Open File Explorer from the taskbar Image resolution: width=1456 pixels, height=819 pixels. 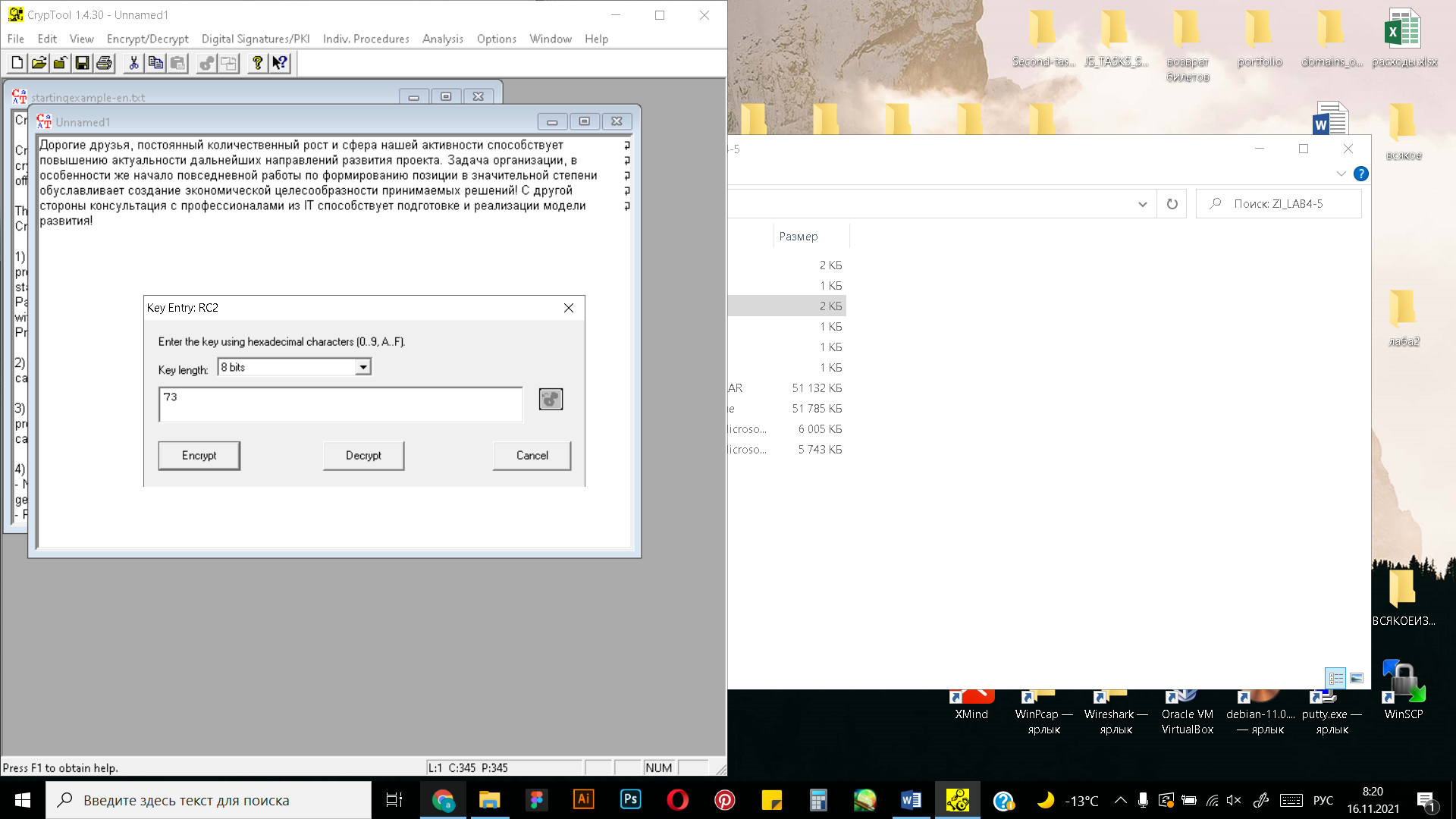point(490,800)
